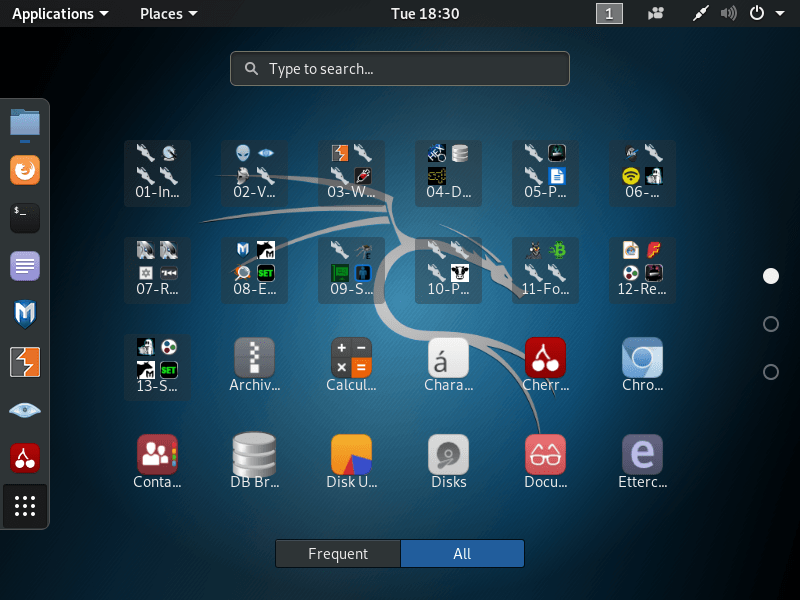Open the Places menu
Image resolution: width=800 pixels, height=600 pixels.
[x=168, y=13]
